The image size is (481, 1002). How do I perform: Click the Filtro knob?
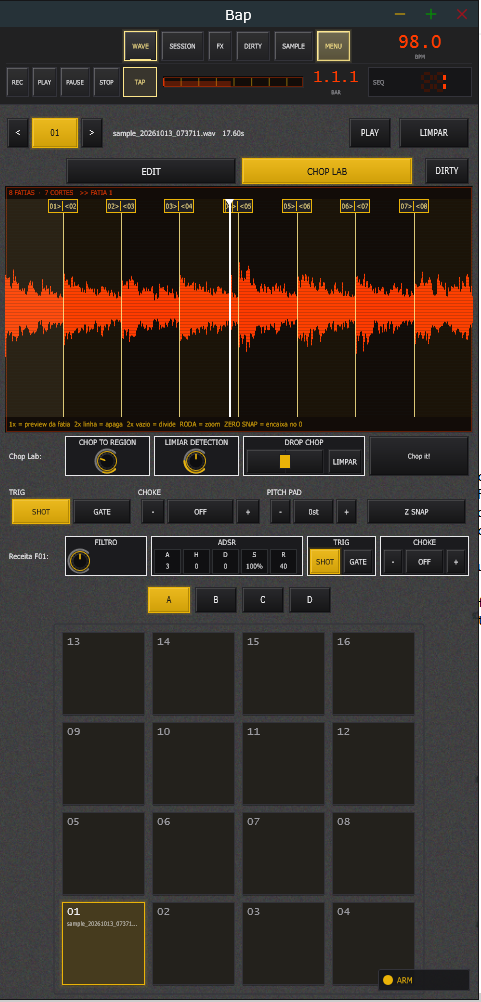[79, 561]
